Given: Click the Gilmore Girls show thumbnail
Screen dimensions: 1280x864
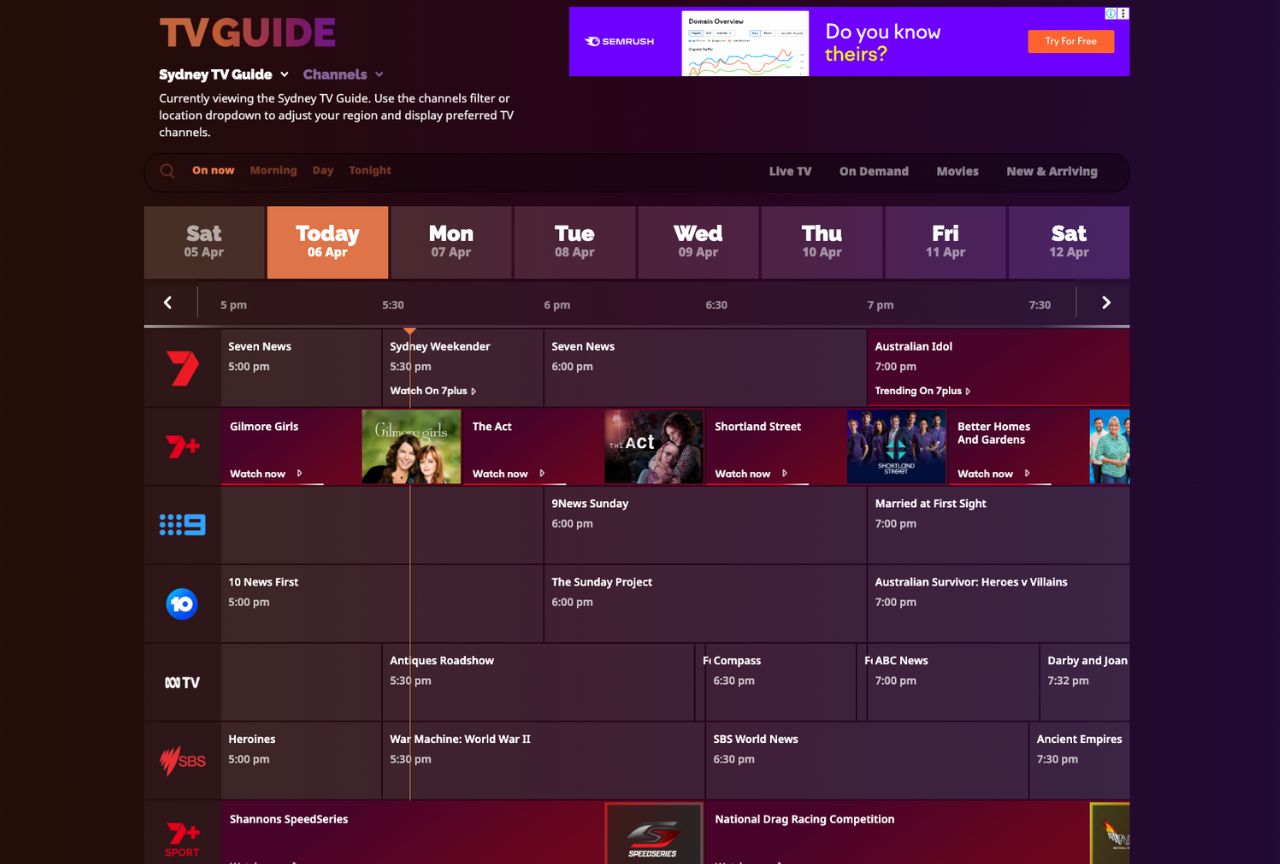Looking at the screenshot, I should (411, 446).
